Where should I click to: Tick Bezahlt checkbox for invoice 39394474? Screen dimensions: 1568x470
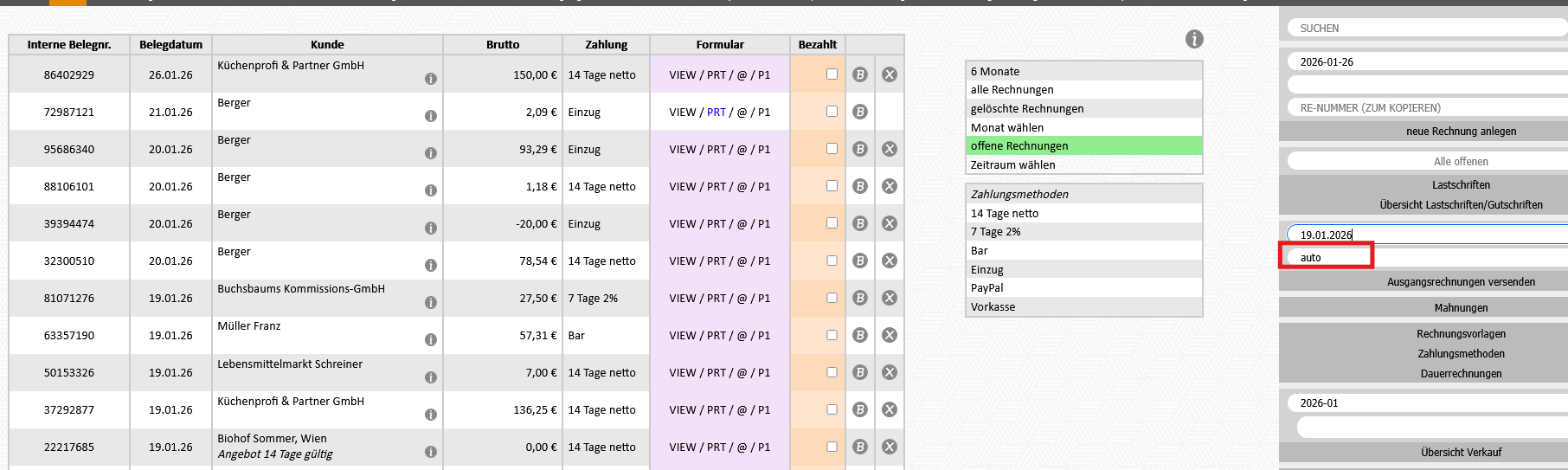pyautogui.click(x=832, y=223)
